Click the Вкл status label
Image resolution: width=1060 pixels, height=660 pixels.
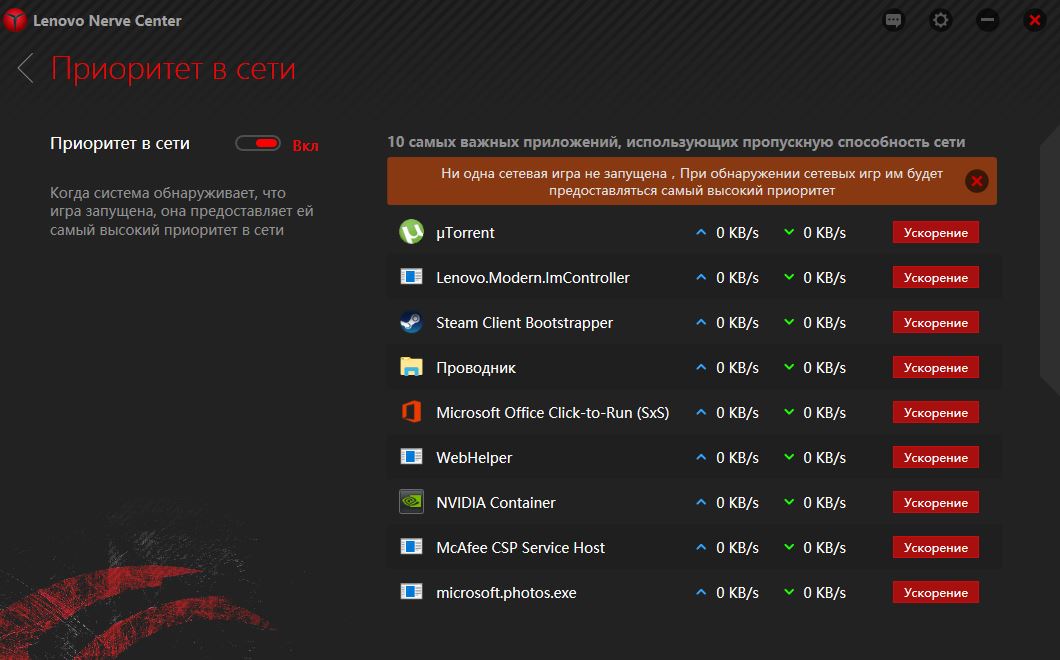click(305, 145)
